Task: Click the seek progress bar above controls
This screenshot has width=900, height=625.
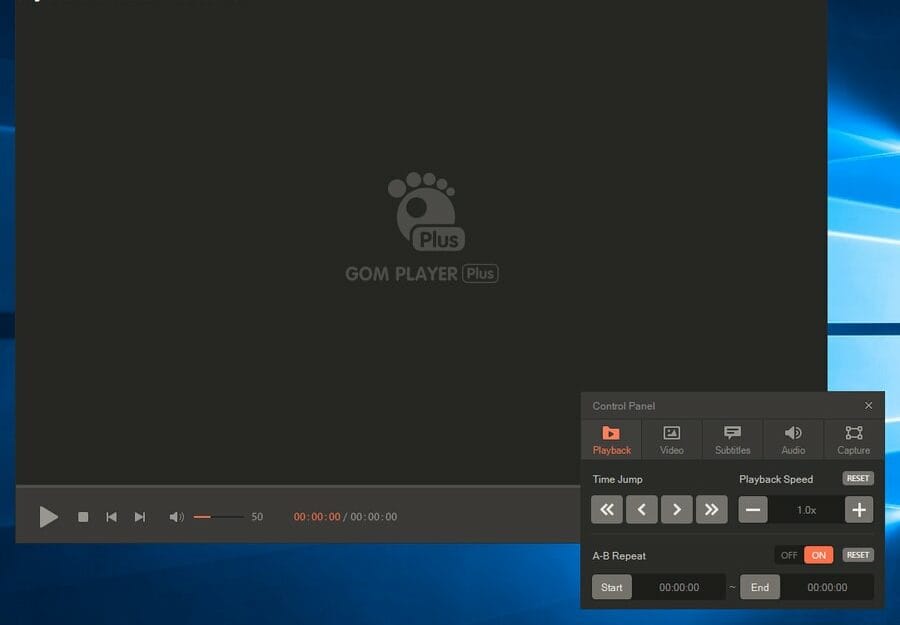Action: tap(297, 487)
